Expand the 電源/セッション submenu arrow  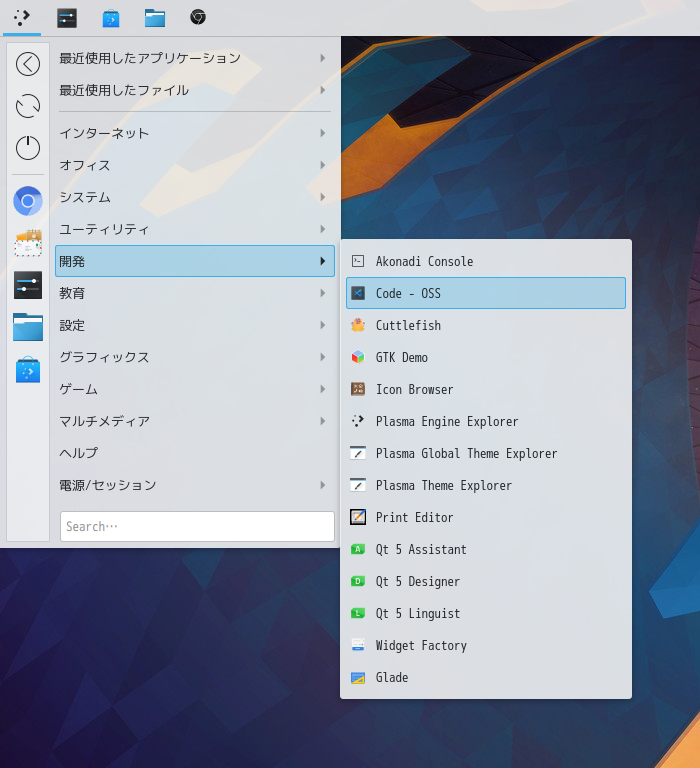pyautogui.click(x=323, y=485)
